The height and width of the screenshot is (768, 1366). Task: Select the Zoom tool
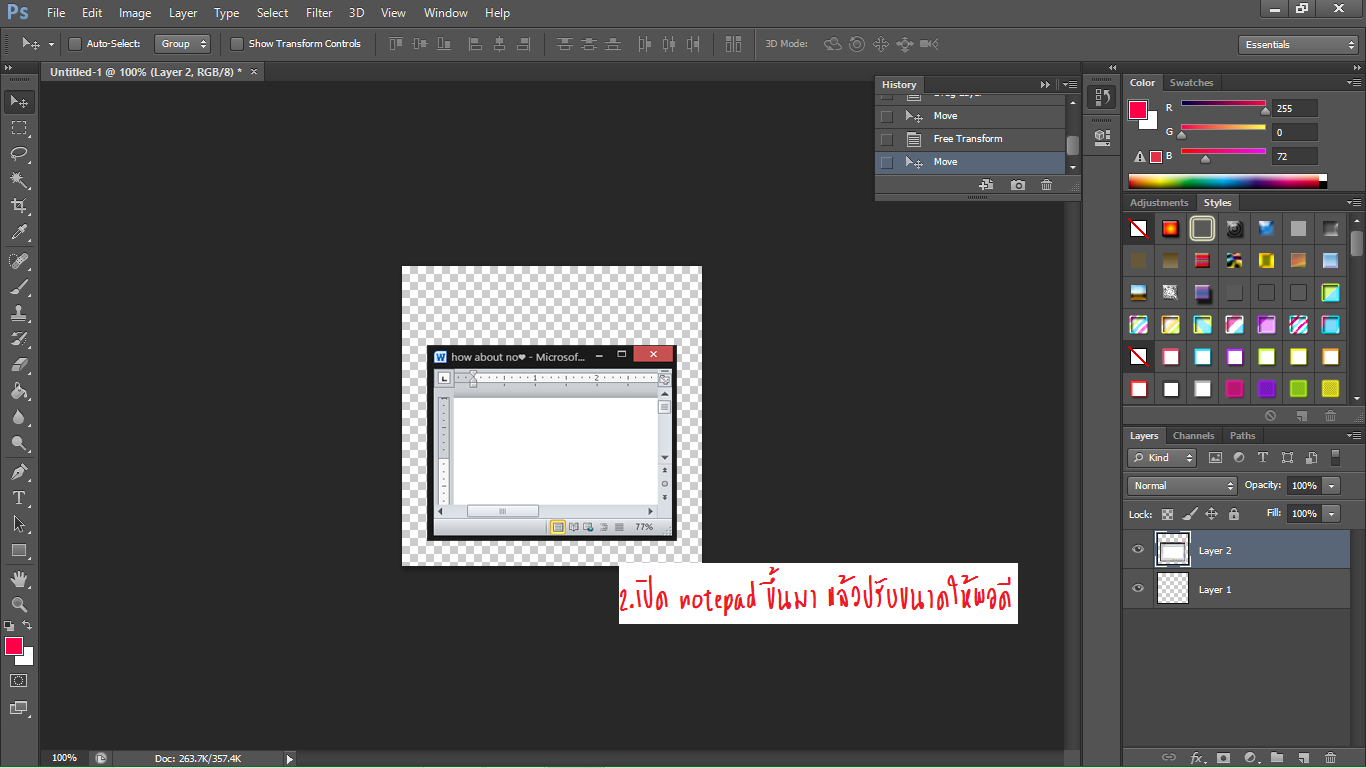[19, 605]
